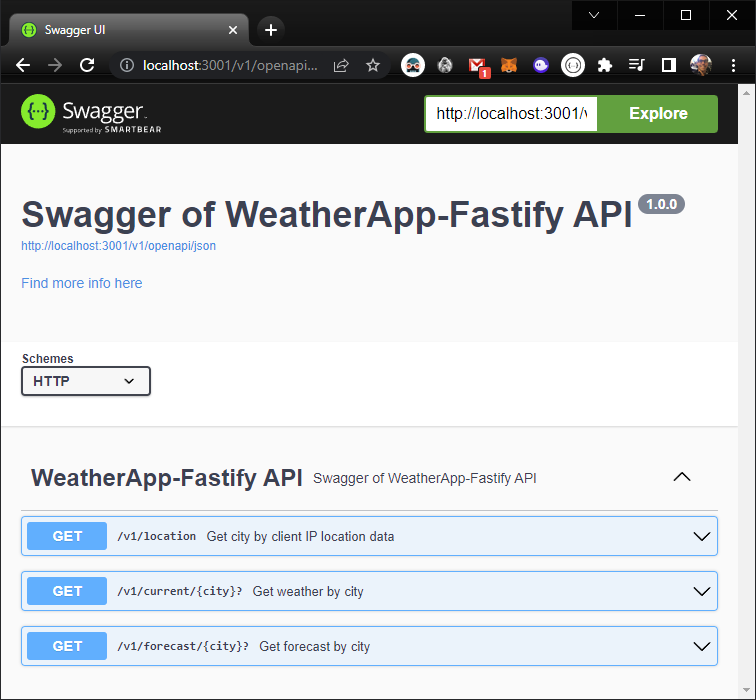The image size is (756, 700).
Task: Close the Swagger UI tab
Action: 233,30
